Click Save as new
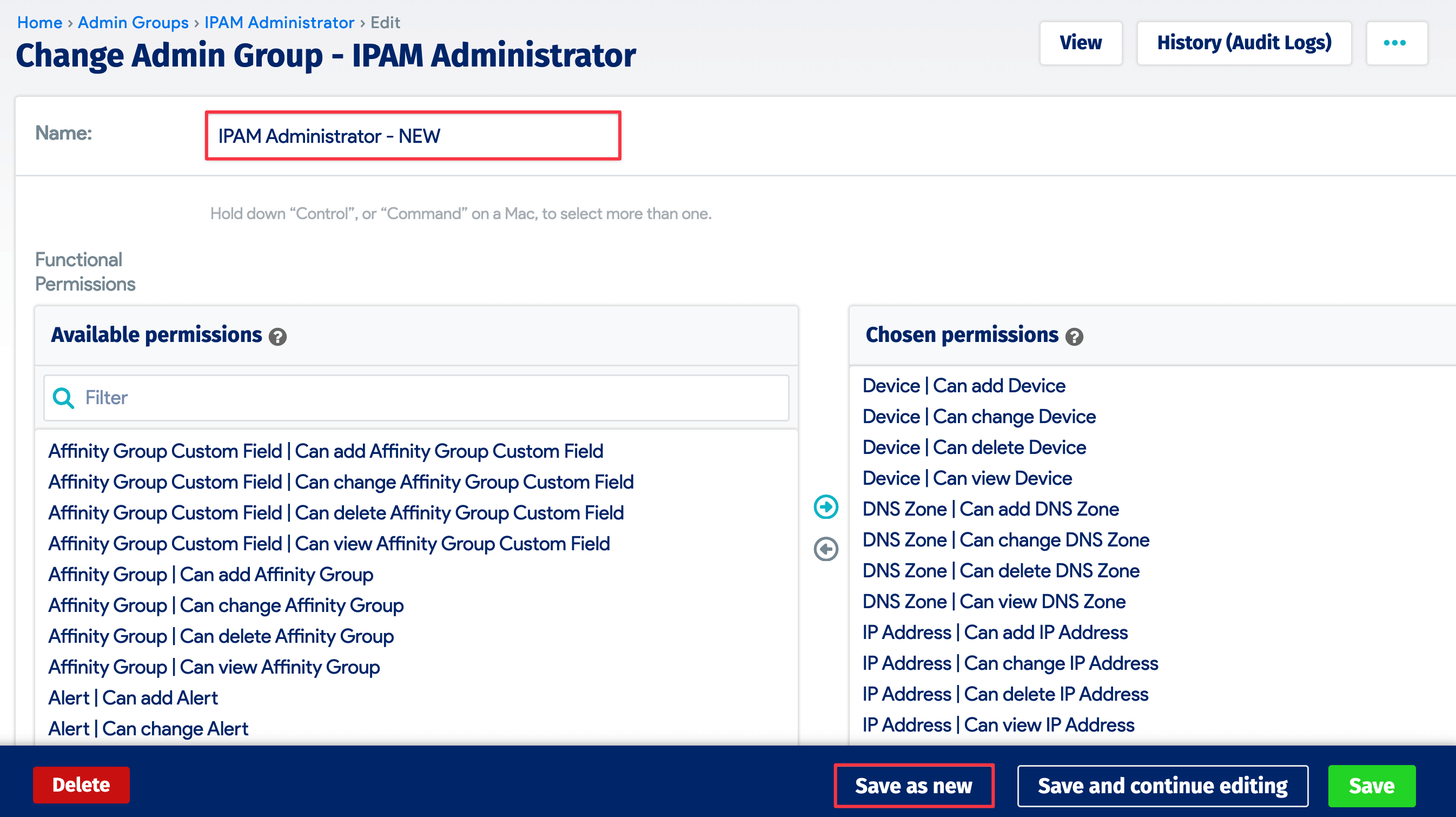 [x=914, y=785]
